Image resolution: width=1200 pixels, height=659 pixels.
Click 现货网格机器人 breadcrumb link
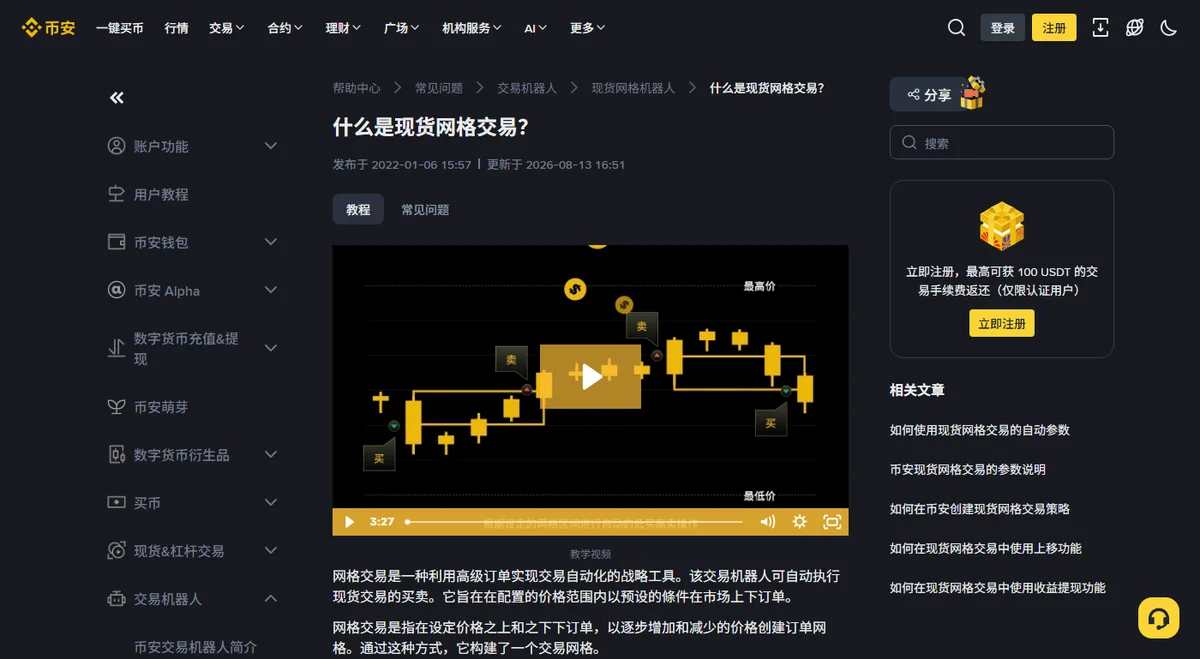tap(633, 88)
